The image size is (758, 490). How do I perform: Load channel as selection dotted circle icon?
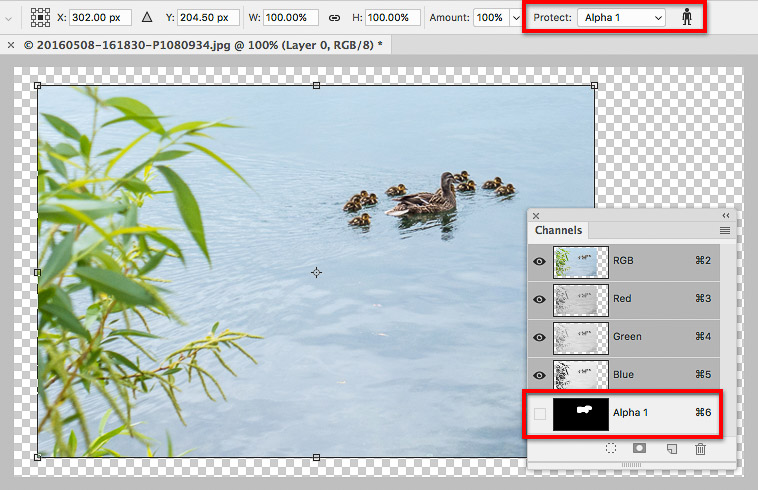tap(611, 448)
